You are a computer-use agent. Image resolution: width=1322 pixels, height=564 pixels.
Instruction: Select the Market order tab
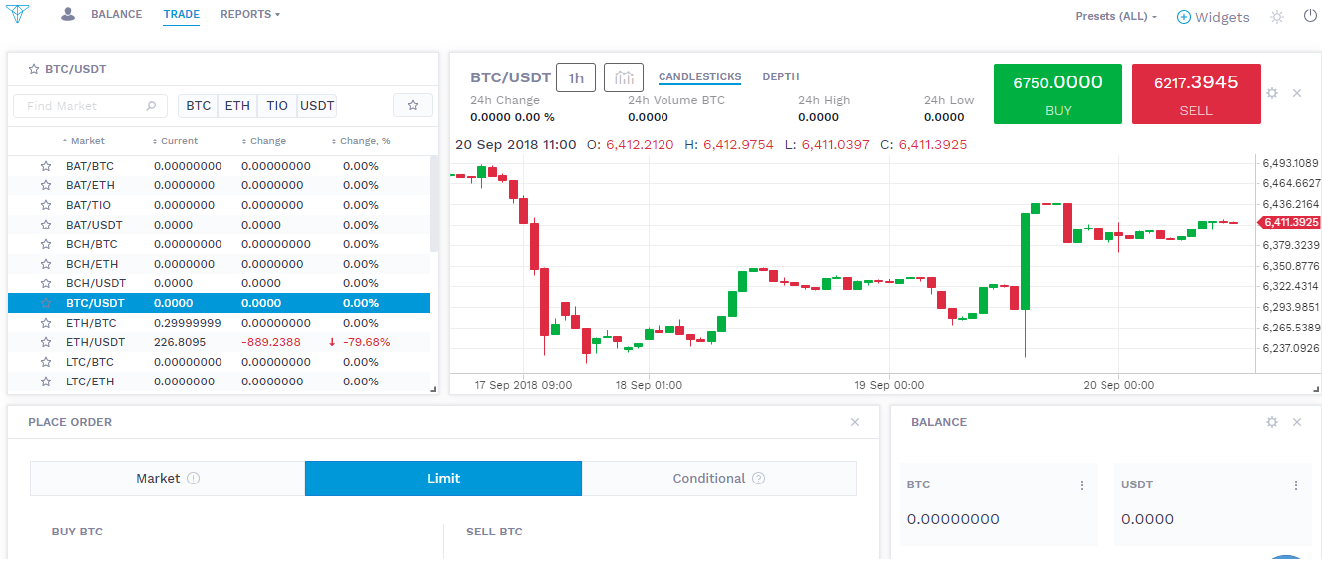[x=168, y=479]
